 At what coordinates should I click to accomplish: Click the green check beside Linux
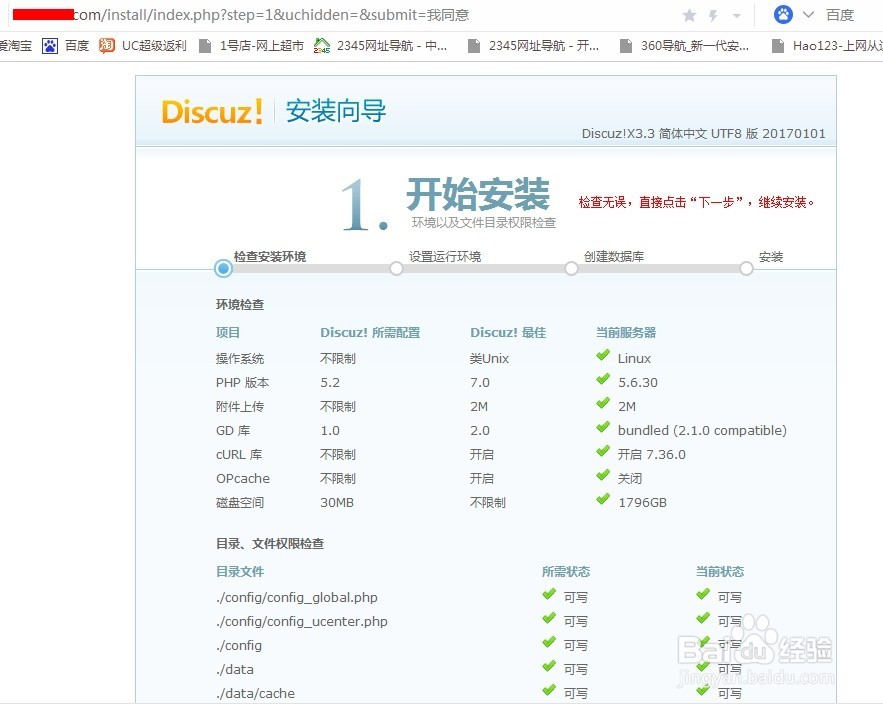[x=603, y=355]
